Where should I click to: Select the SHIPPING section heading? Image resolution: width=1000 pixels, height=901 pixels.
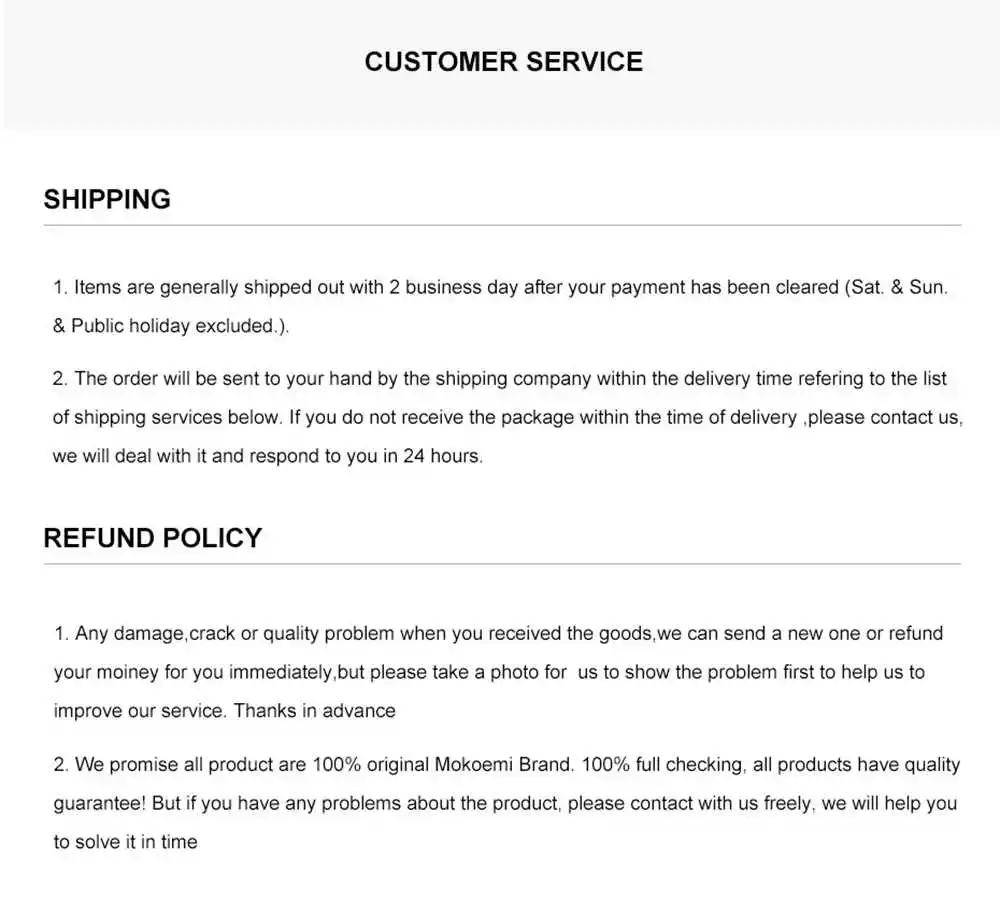coord(107,200)
